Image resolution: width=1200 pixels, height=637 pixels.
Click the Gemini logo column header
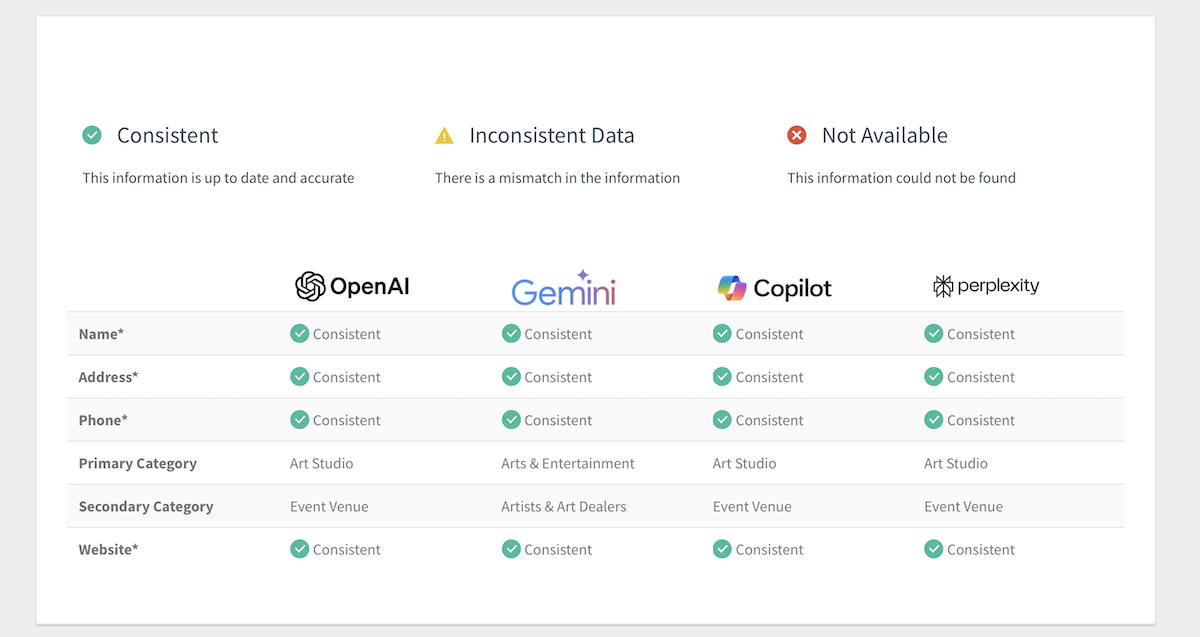tap(564, 287)
